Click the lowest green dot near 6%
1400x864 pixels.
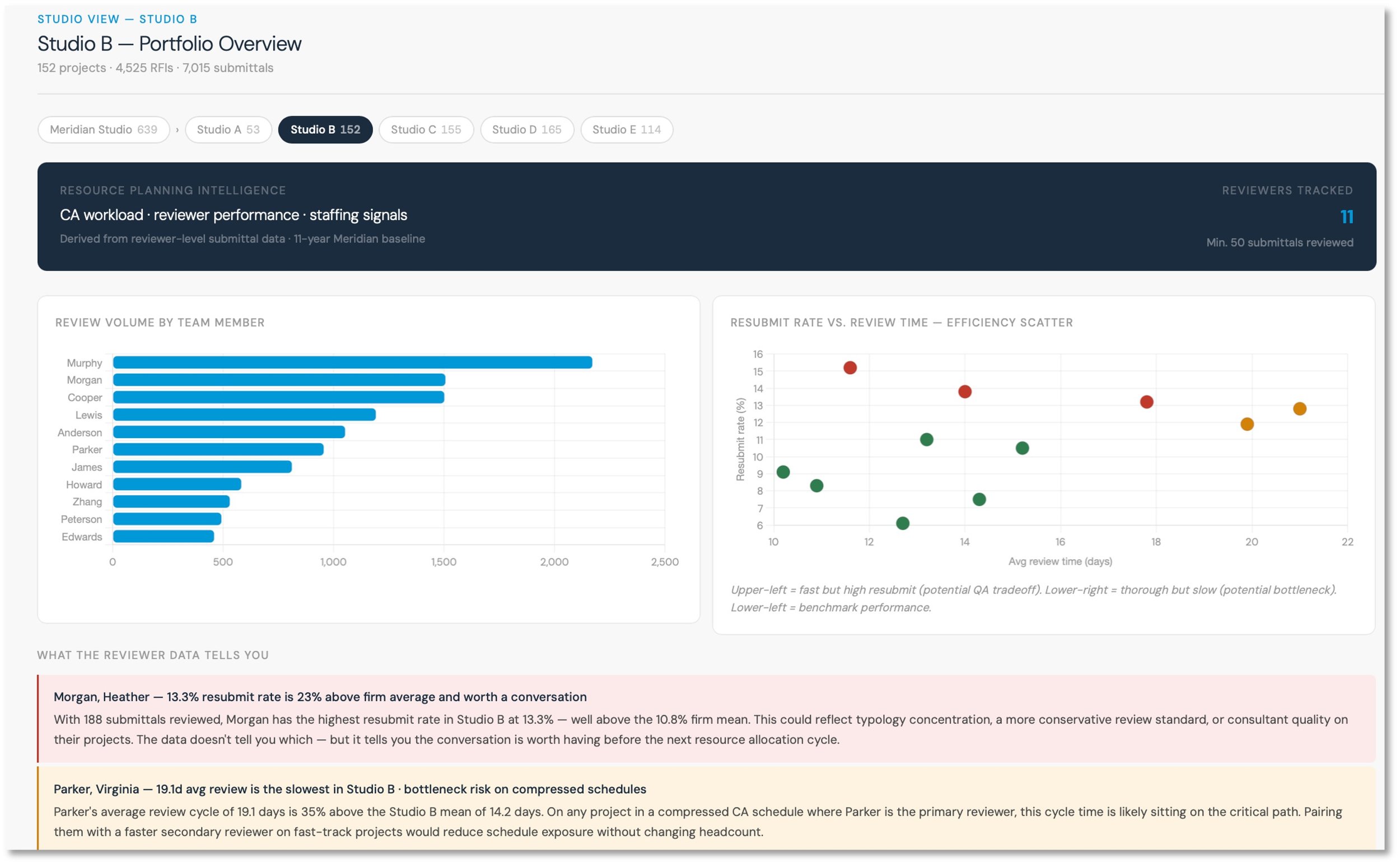[x=903, y=523]
